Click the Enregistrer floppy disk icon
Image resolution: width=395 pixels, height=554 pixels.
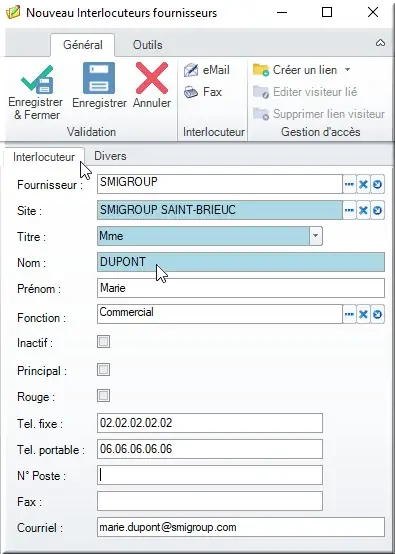(x=99, y=78)
